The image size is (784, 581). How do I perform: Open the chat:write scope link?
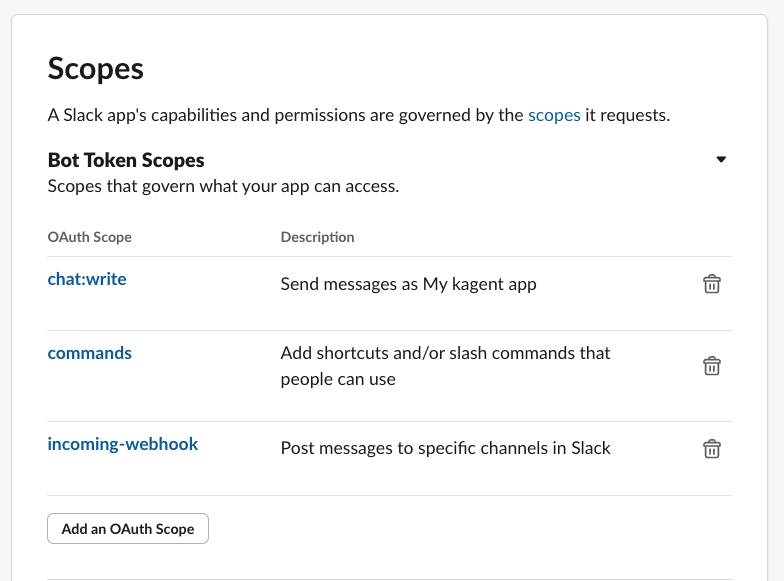click(x=87, y=279)
